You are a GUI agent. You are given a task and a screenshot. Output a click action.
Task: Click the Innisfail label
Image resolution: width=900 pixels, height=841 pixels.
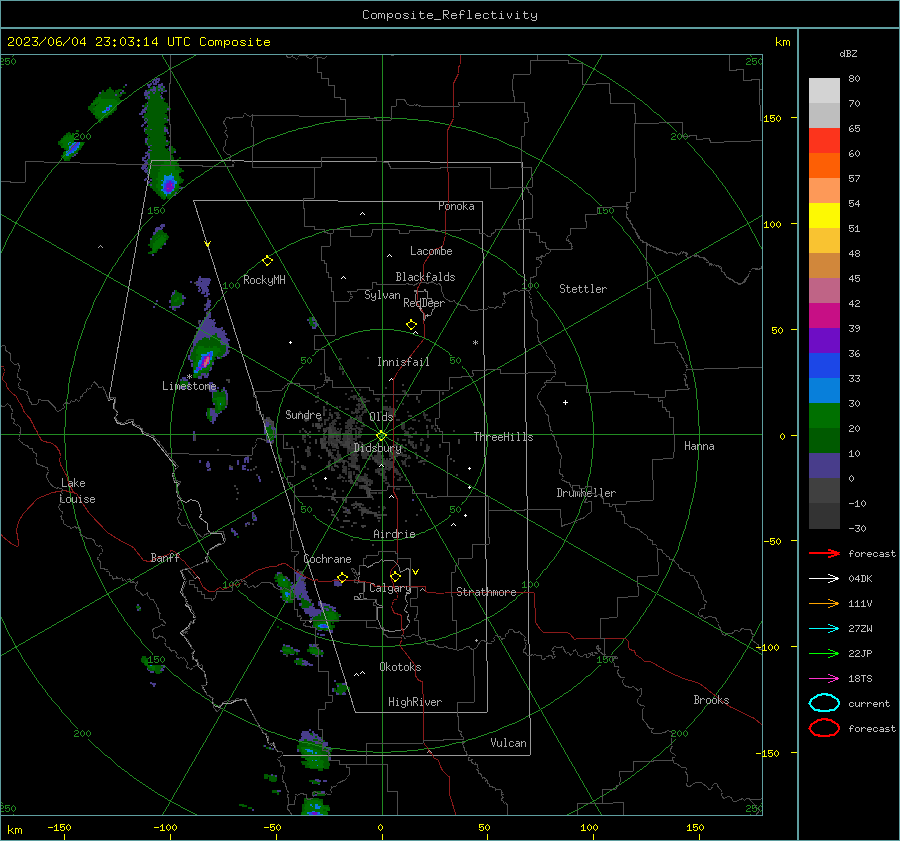coord(403,362)
